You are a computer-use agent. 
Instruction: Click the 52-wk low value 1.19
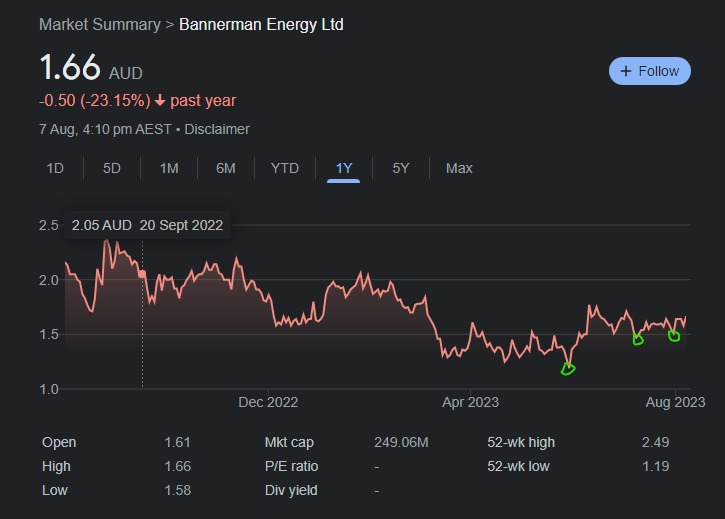pos(655,466)
